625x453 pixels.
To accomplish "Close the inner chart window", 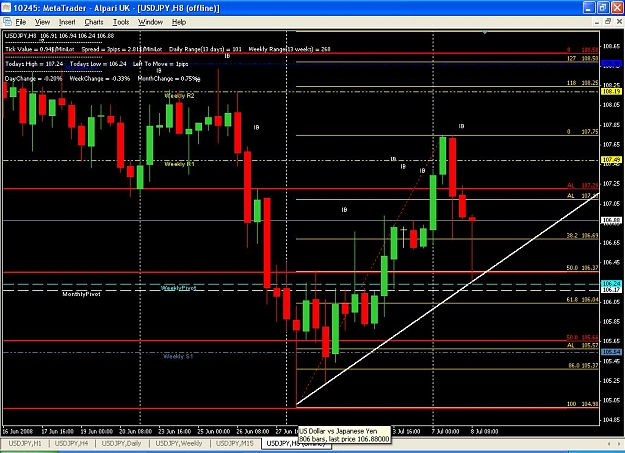I will pos(619,22).
